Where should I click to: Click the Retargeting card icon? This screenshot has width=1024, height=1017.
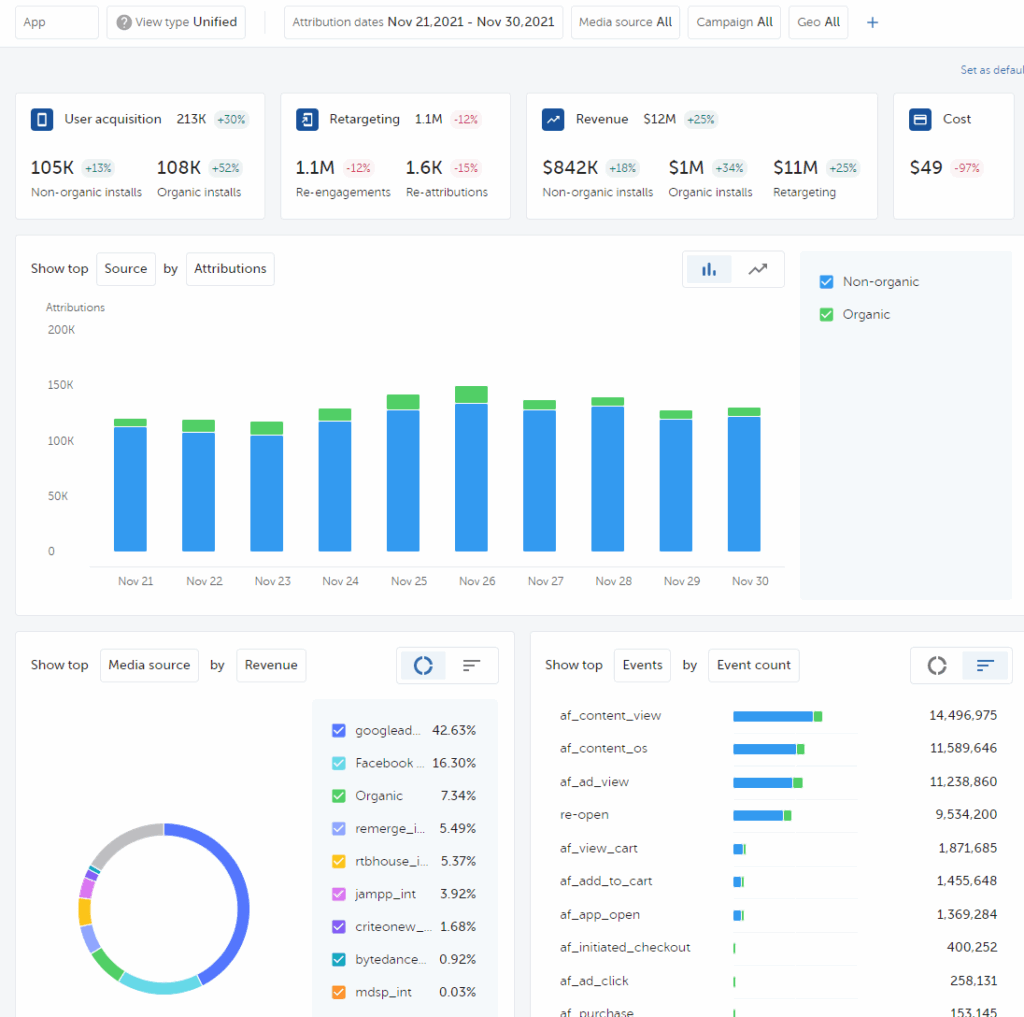307,120
